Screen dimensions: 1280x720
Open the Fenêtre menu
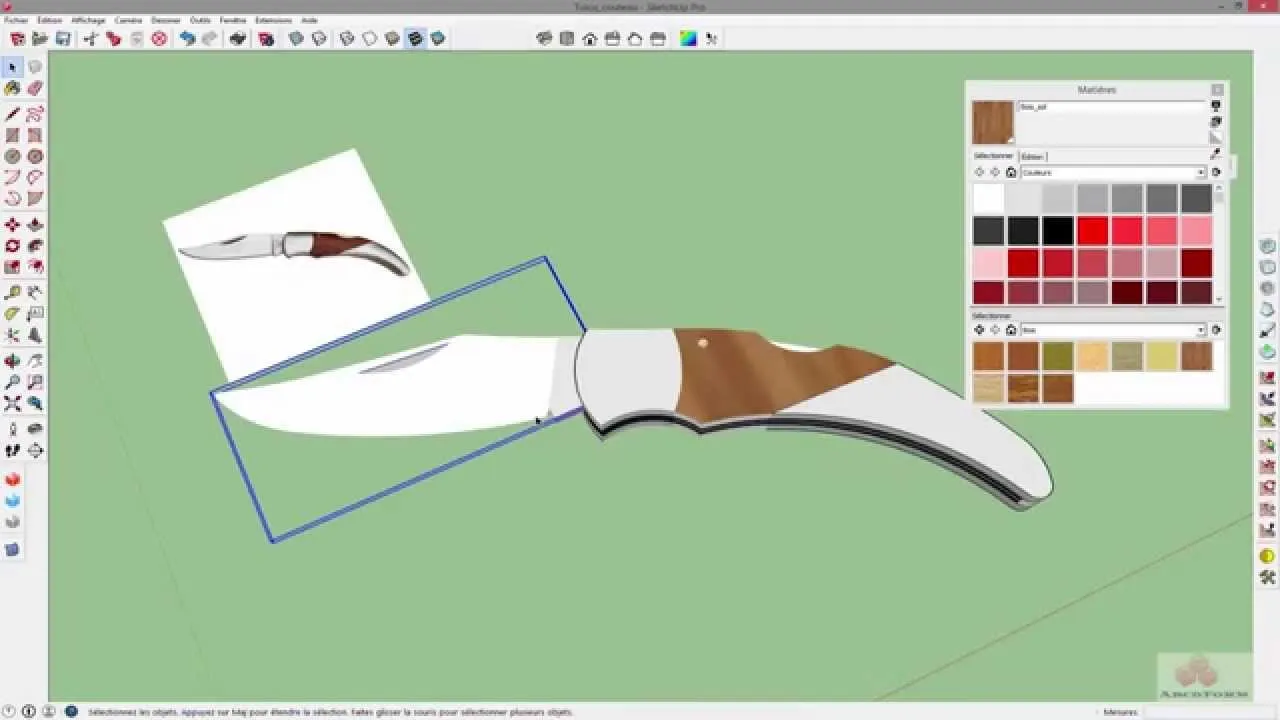(233, 20)
